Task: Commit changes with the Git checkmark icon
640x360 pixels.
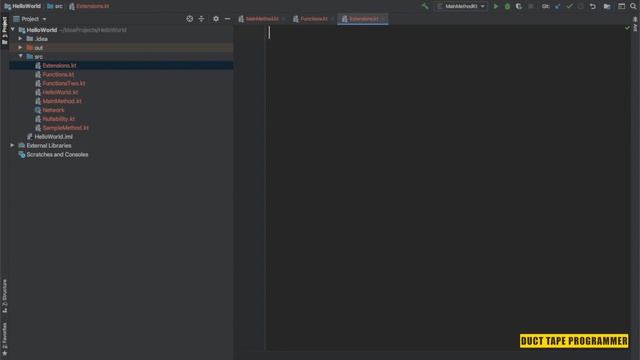Action: [x=569, y=6]
